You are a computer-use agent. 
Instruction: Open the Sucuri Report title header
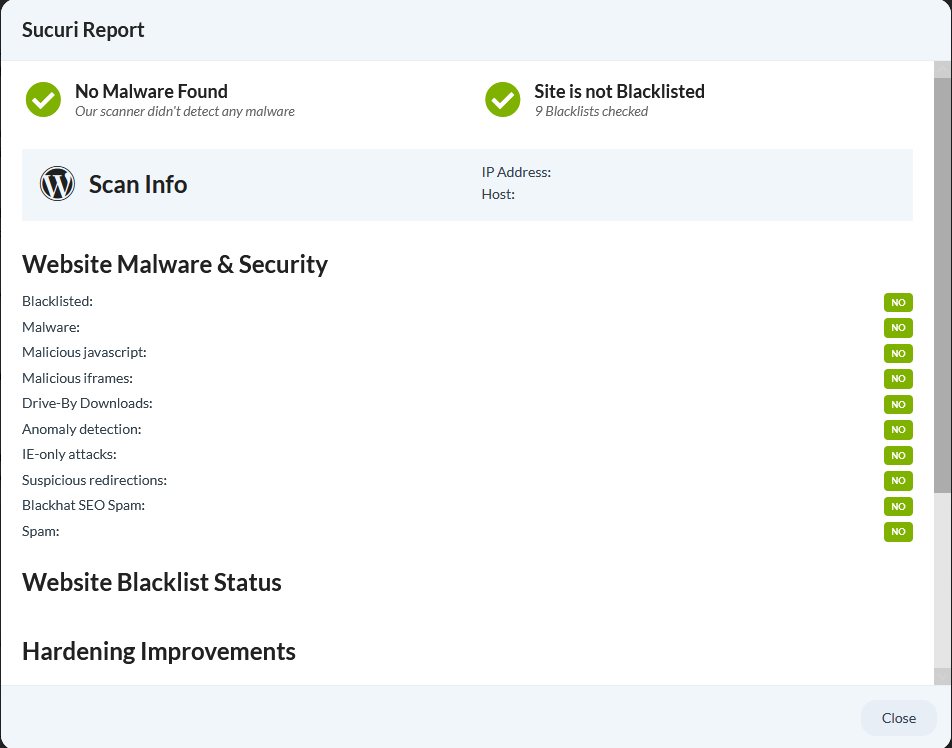pyautogui.click(x=83, y=30)
